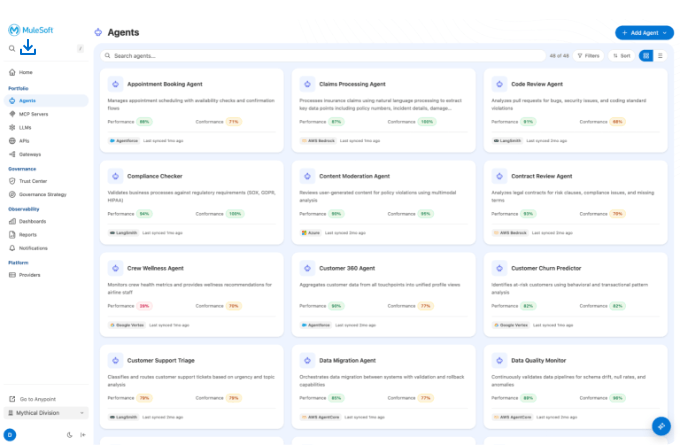Open the LLMs section icon
Screen dimensions: 686x448
click(x=12, y=127)
